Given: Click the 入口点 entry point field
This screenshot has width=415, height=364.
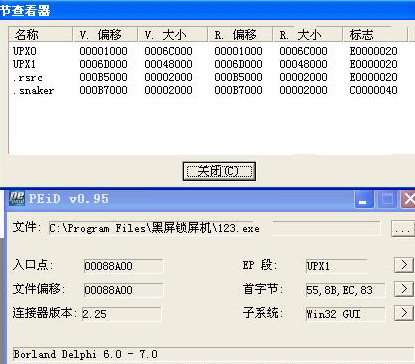Looking at the screenshot, I should (123, 266).
